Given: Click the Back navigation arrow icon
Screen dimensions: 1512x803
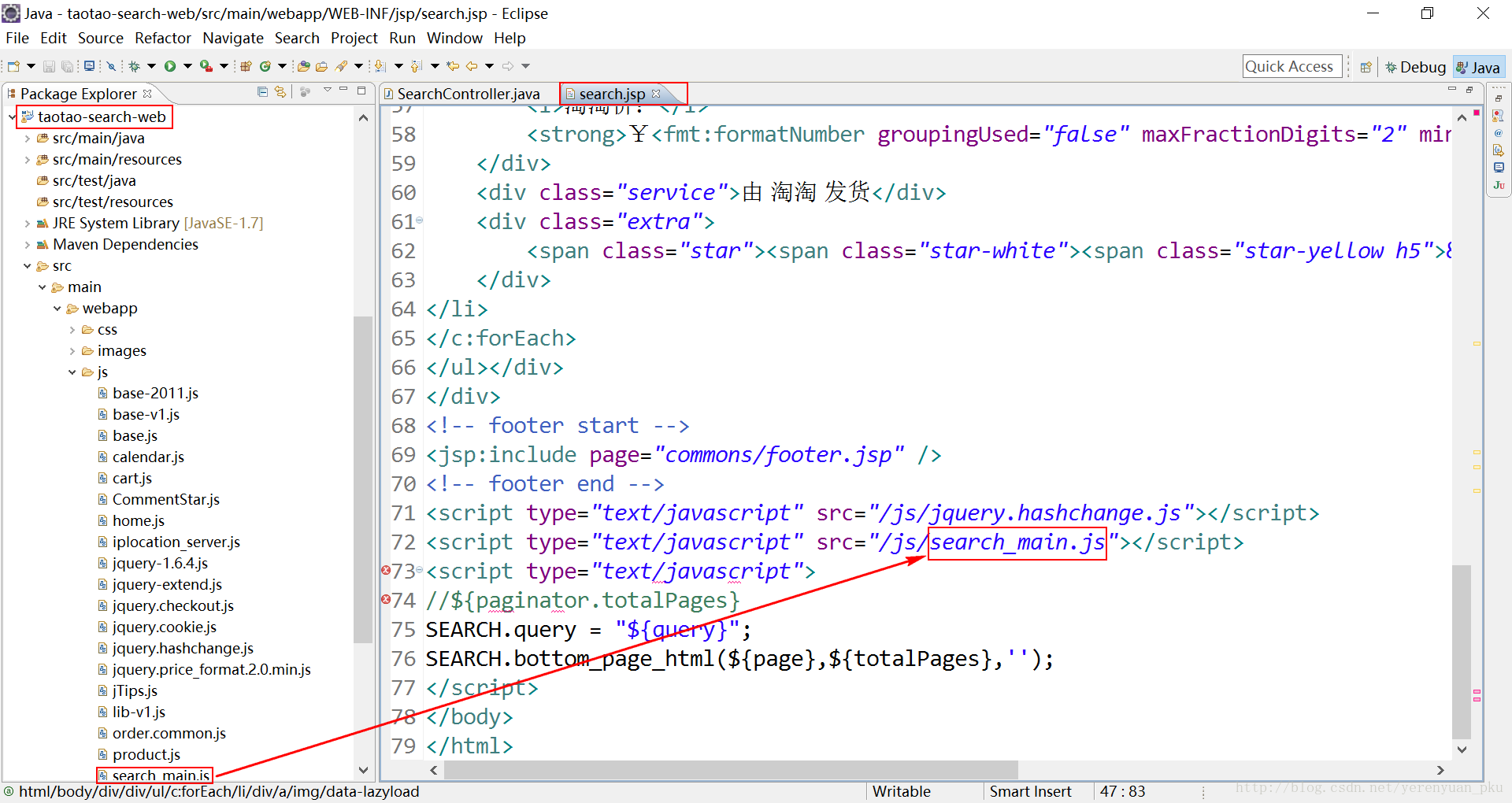Looking at the screenshot, I should coord(472,66).
